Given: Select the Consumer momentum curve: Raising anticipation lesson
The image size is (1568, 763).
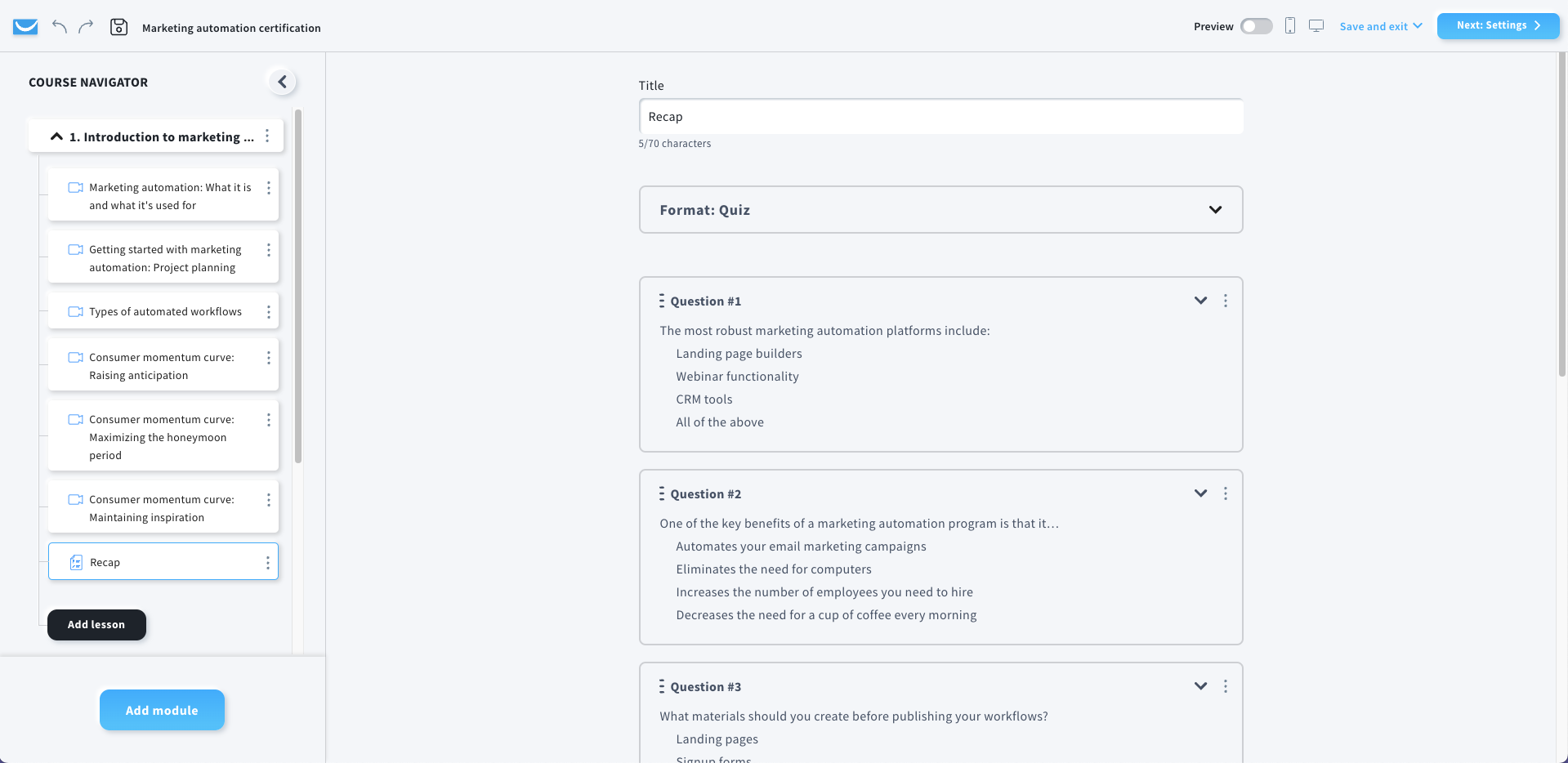Looking at the screenshot, I should (x=162, y=366).
